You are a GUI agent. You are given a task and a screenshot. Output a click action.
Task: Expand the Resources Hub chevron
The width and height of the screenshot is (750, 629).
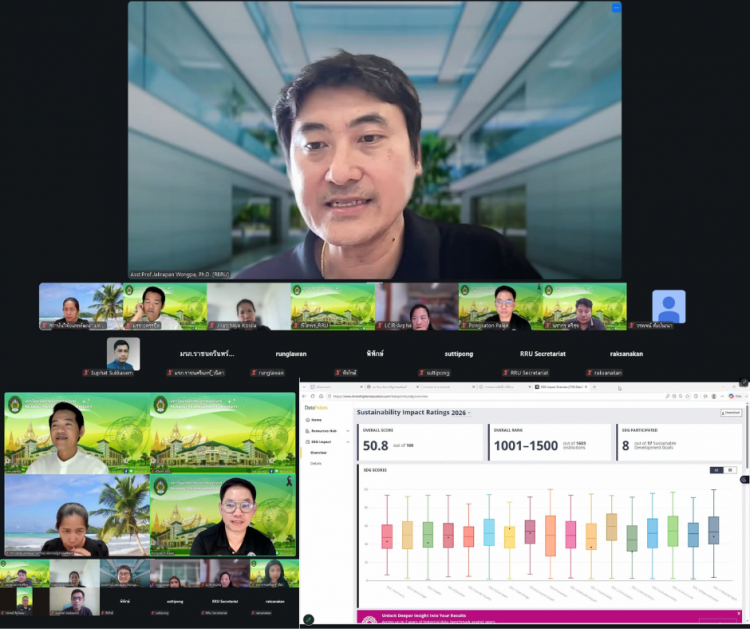[348, 431]
